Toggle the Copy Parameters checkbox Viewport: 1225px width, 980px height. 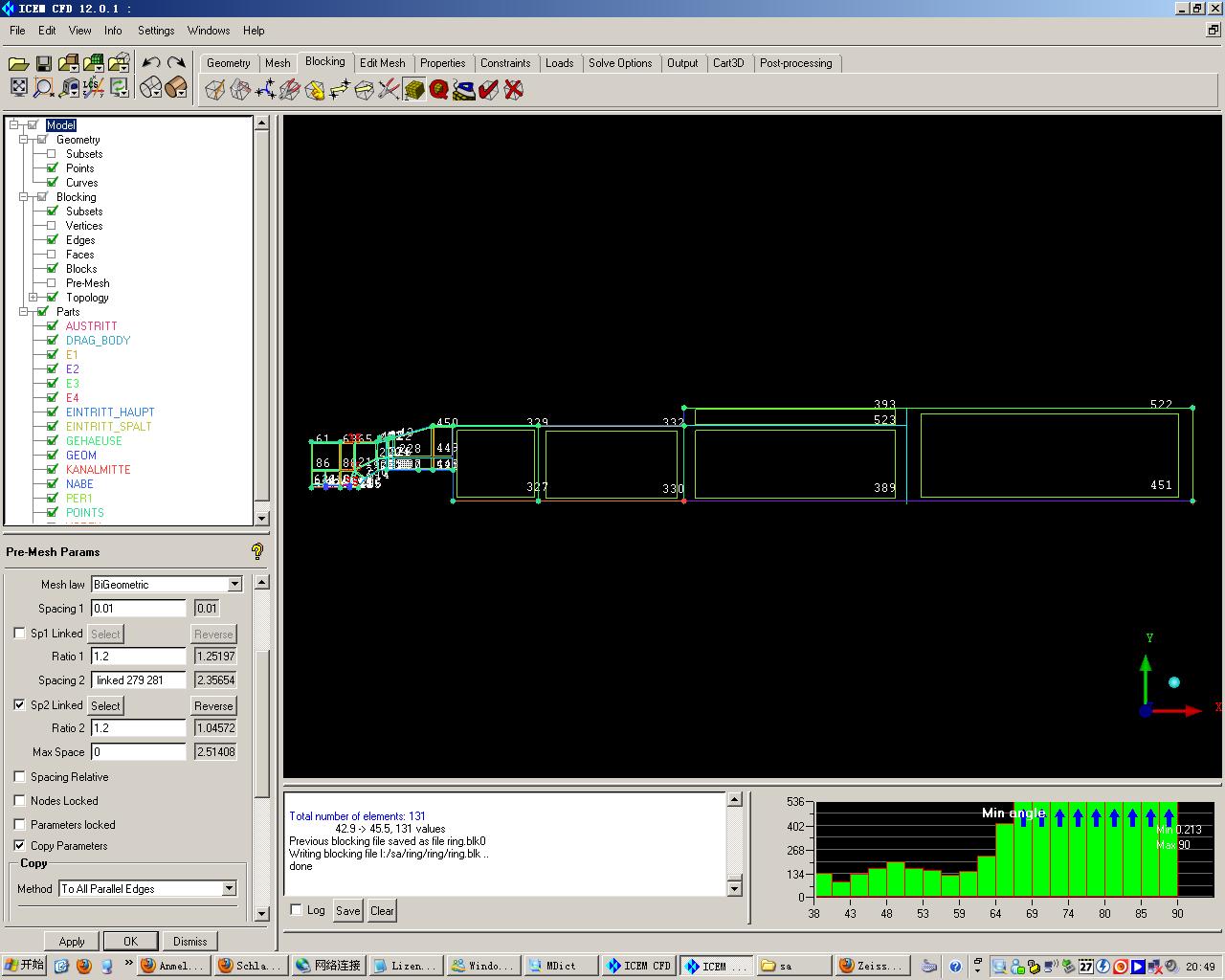click(x=19, y=845)
